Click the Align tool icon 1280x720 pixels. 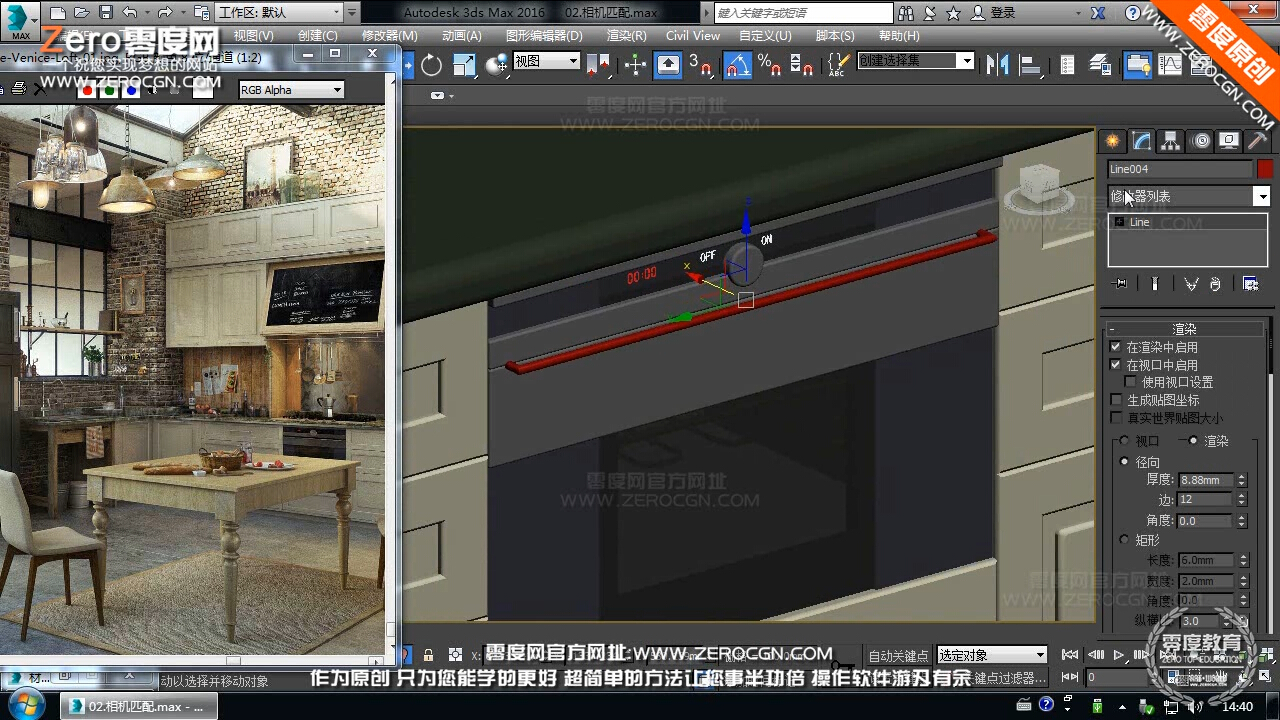click(x=1030, y=66)
